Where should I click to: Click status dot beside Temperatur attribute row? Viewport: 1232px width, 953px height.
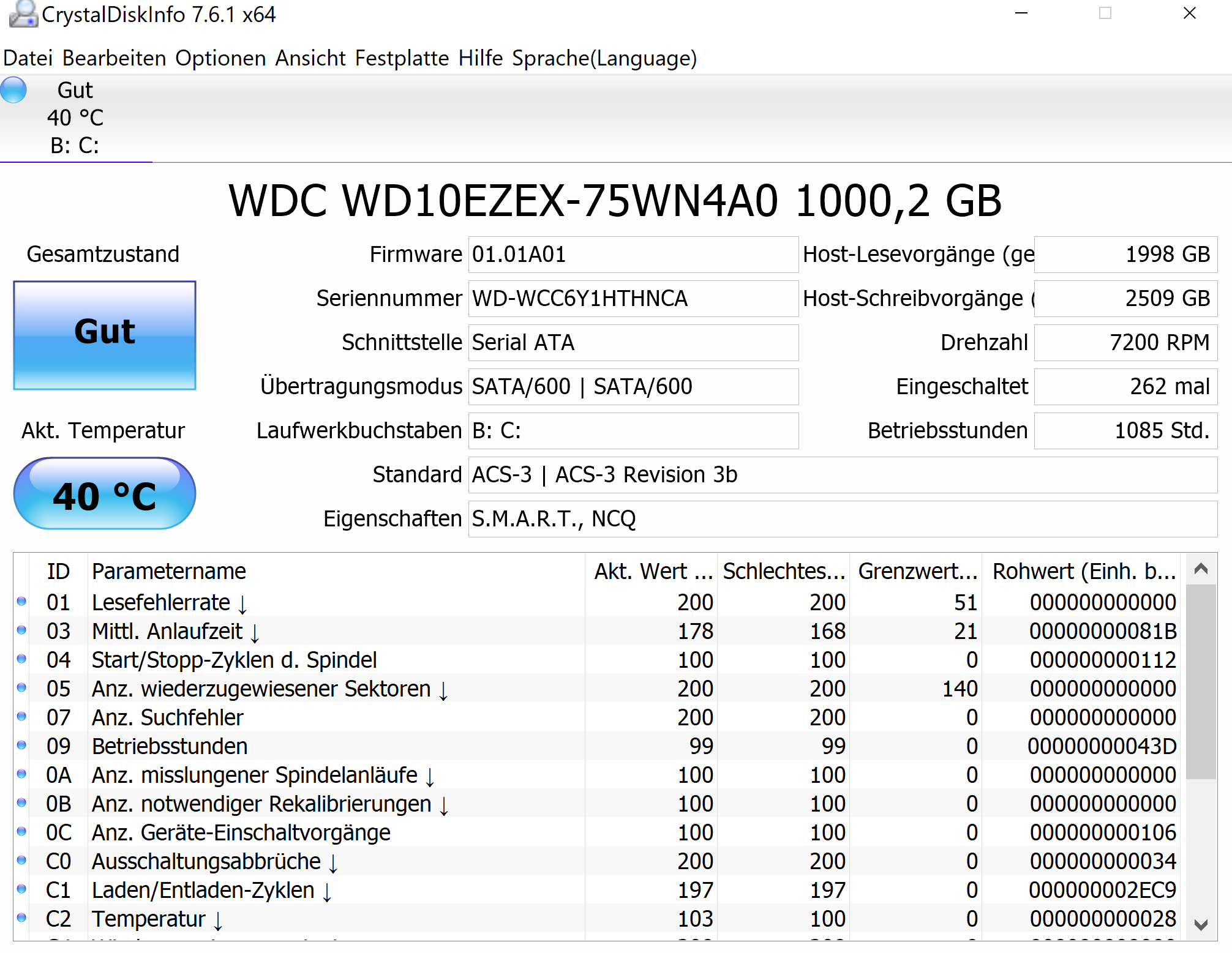pyautogui.click(x=21, y=918)
